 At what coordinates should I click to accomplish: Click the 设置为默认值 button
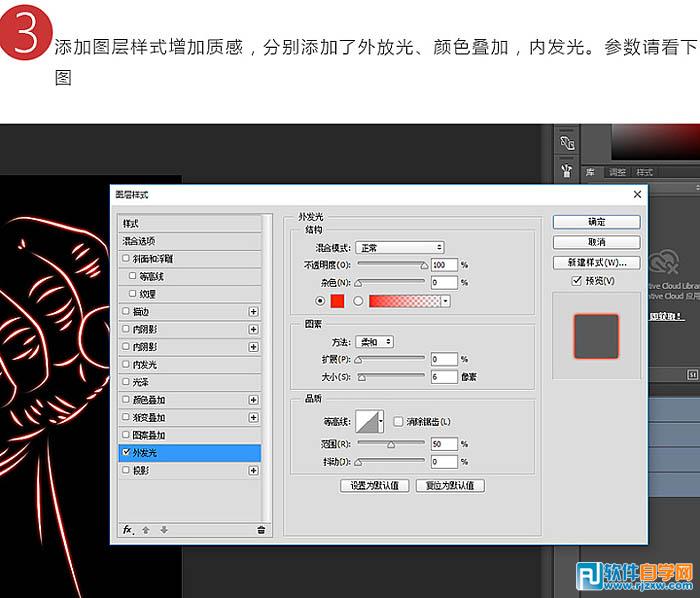click(374, 486)
